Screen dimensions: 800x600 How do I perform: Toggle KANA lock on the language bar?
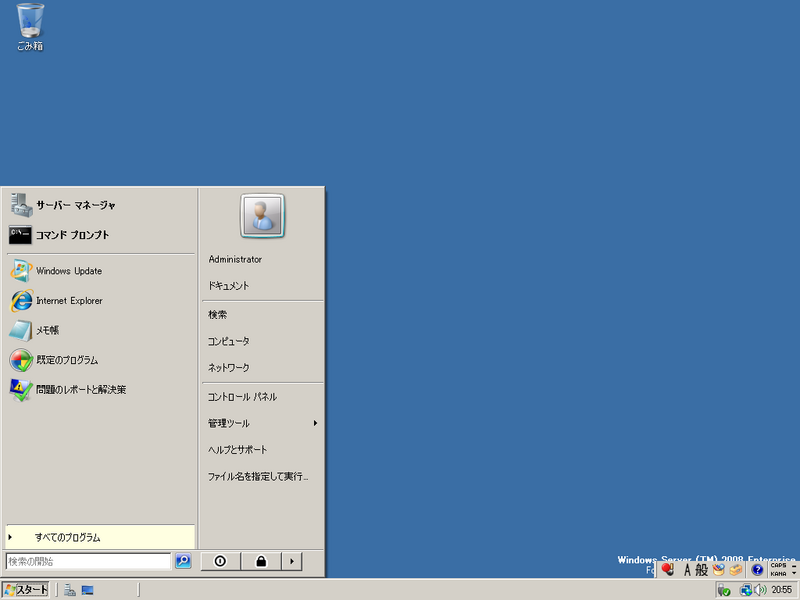coord(779,573)
